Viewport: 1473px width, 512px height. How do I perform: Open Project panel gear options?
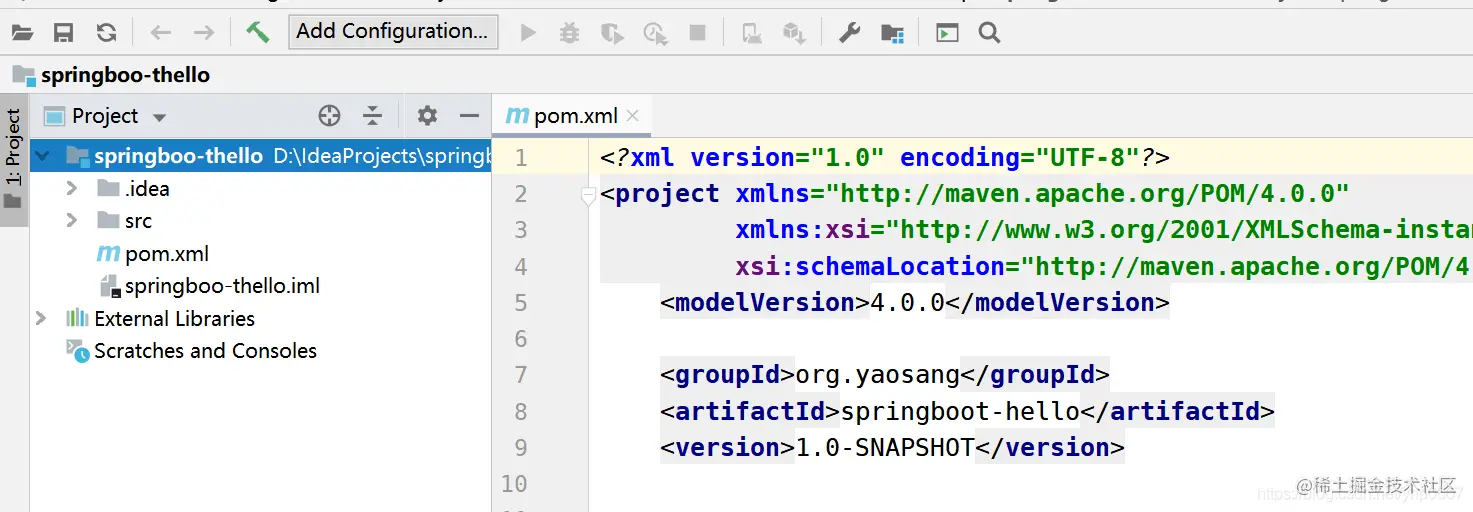coord(427,116)
